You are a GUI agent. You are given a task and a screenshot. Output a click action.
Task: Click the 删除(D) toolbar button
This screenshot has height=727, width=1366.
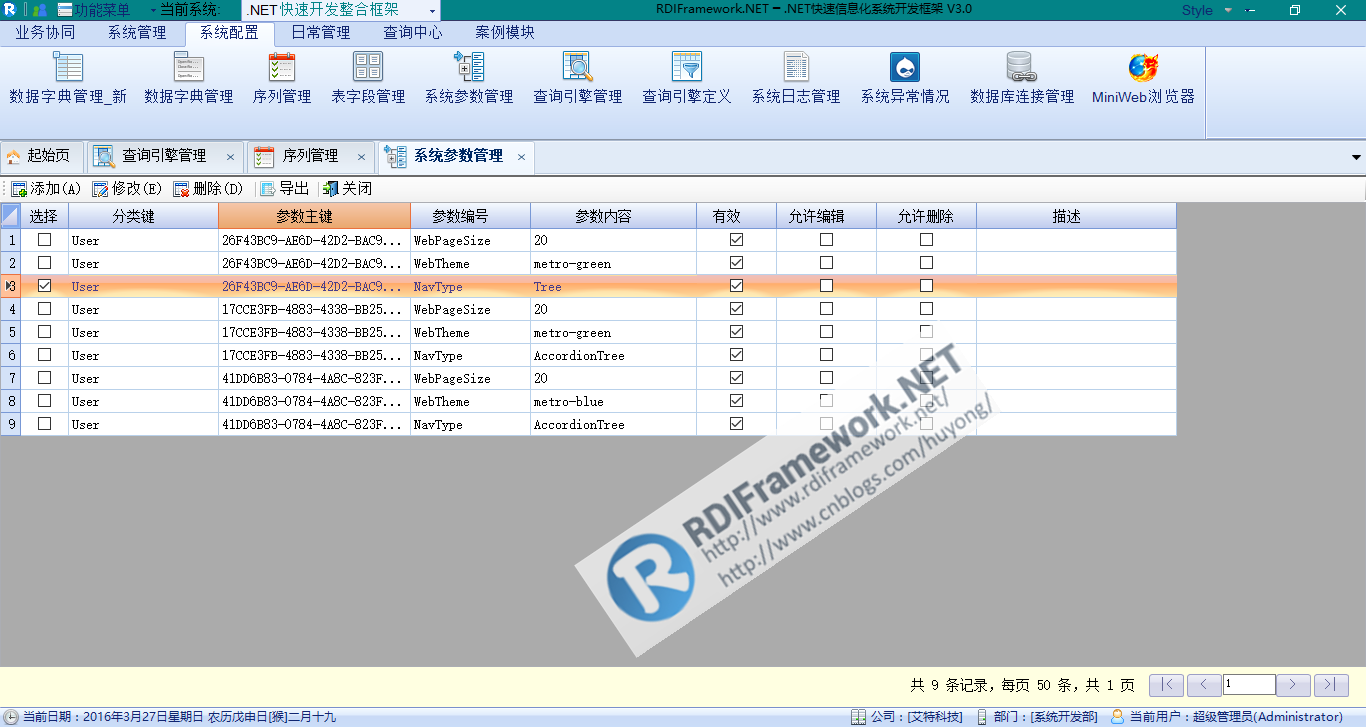(x=208, y=189)
